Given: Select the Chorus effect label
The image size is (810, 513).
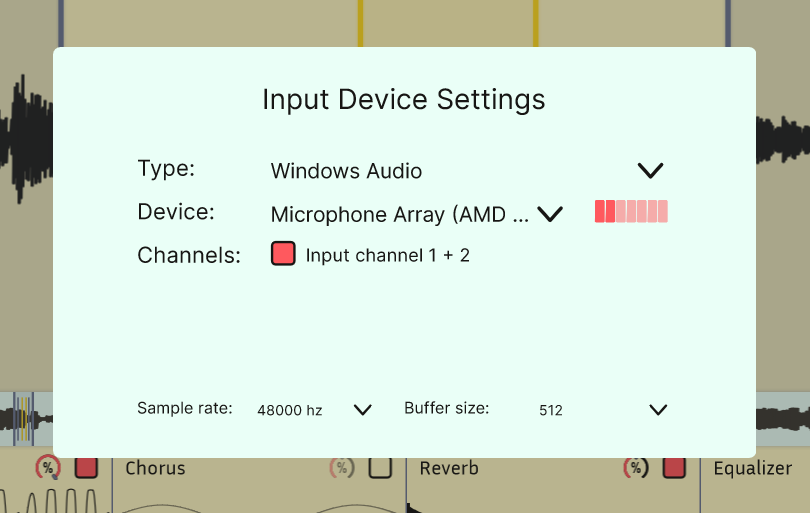Looking at the screenshot, I should tap(155, 468).
